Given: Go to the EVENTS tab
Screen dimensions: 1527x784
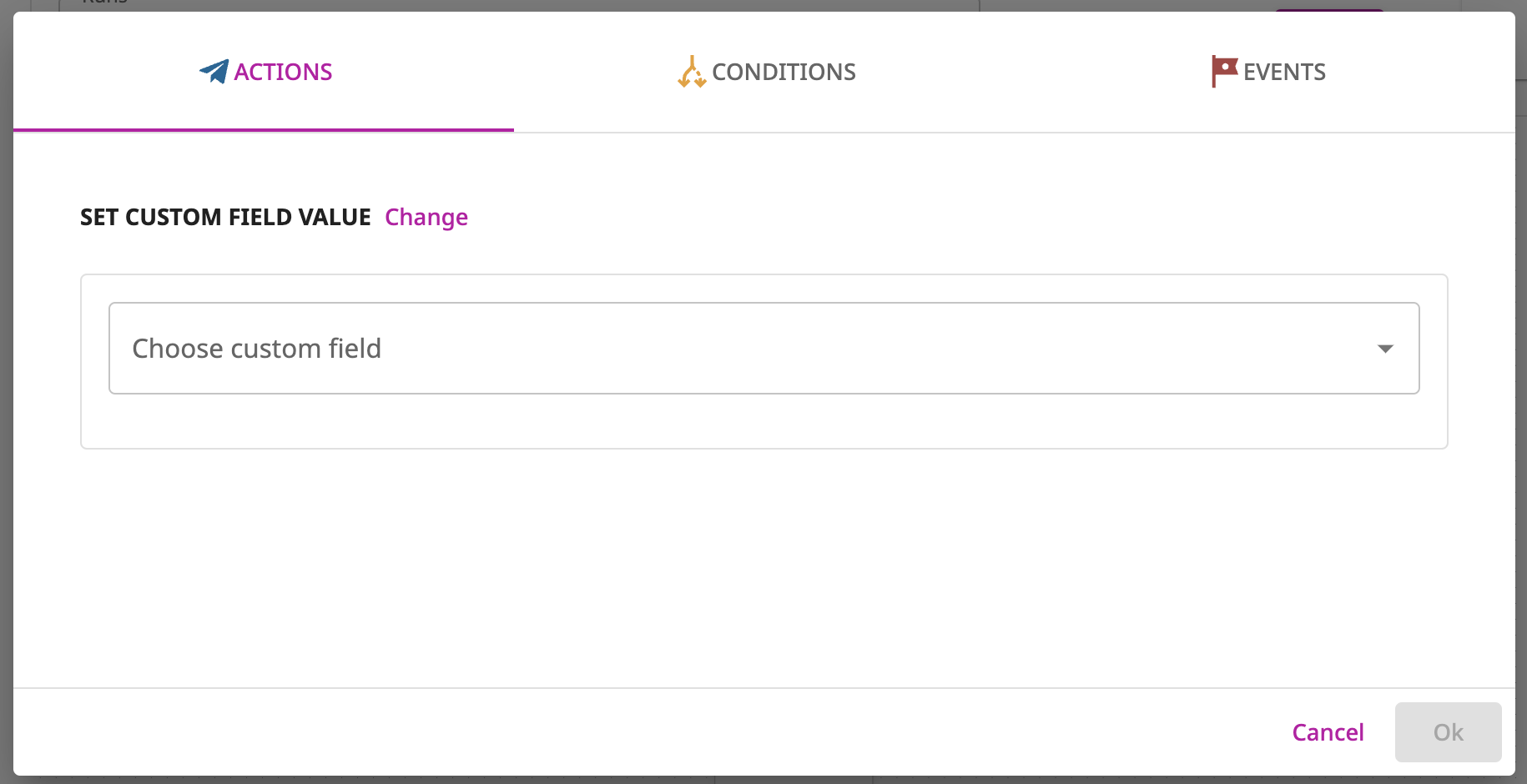Looking at the screenshot, I should tap(1284, 72).
